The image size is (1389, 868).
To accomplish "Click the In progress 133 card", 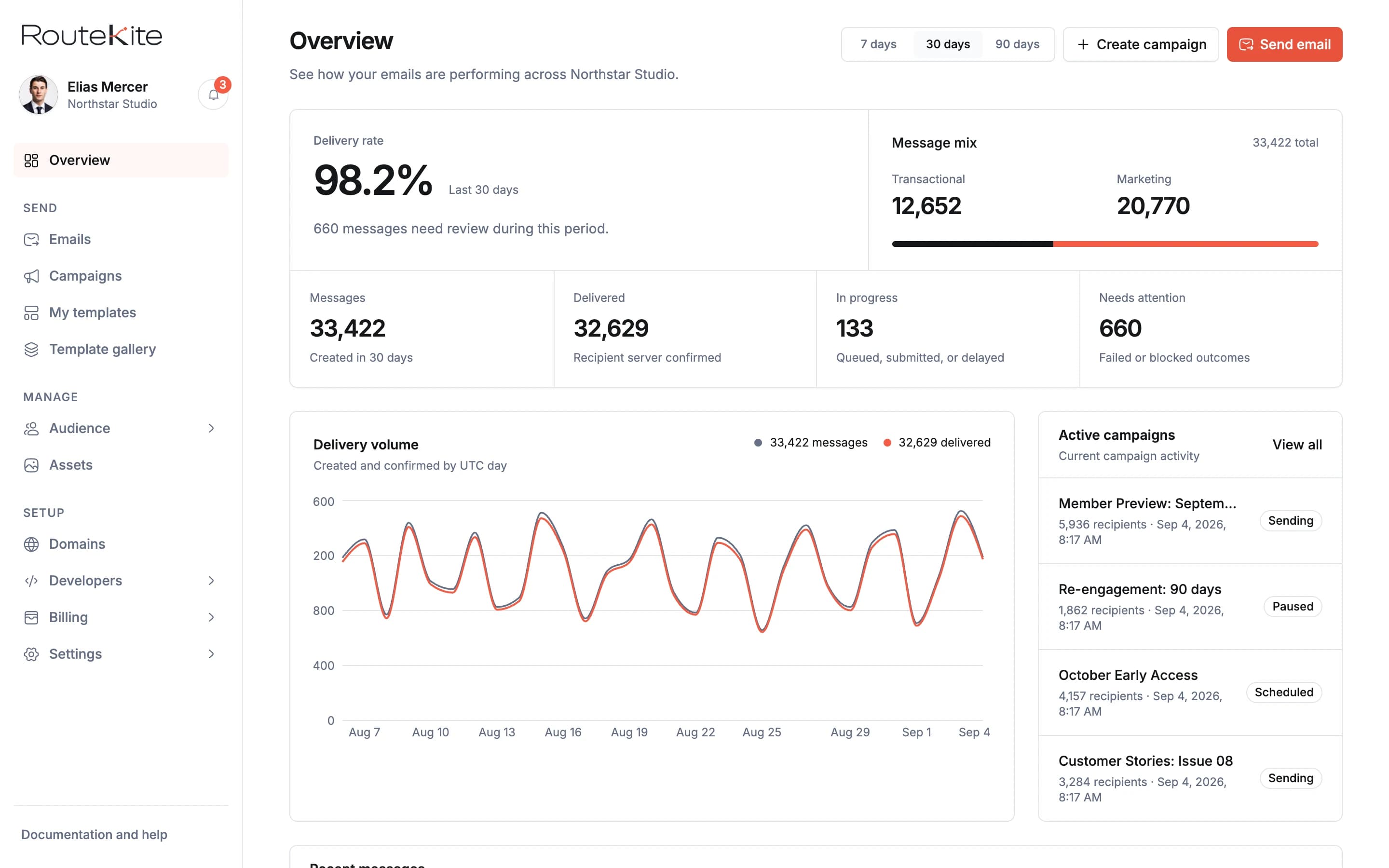I will click(x=948, y=329).
